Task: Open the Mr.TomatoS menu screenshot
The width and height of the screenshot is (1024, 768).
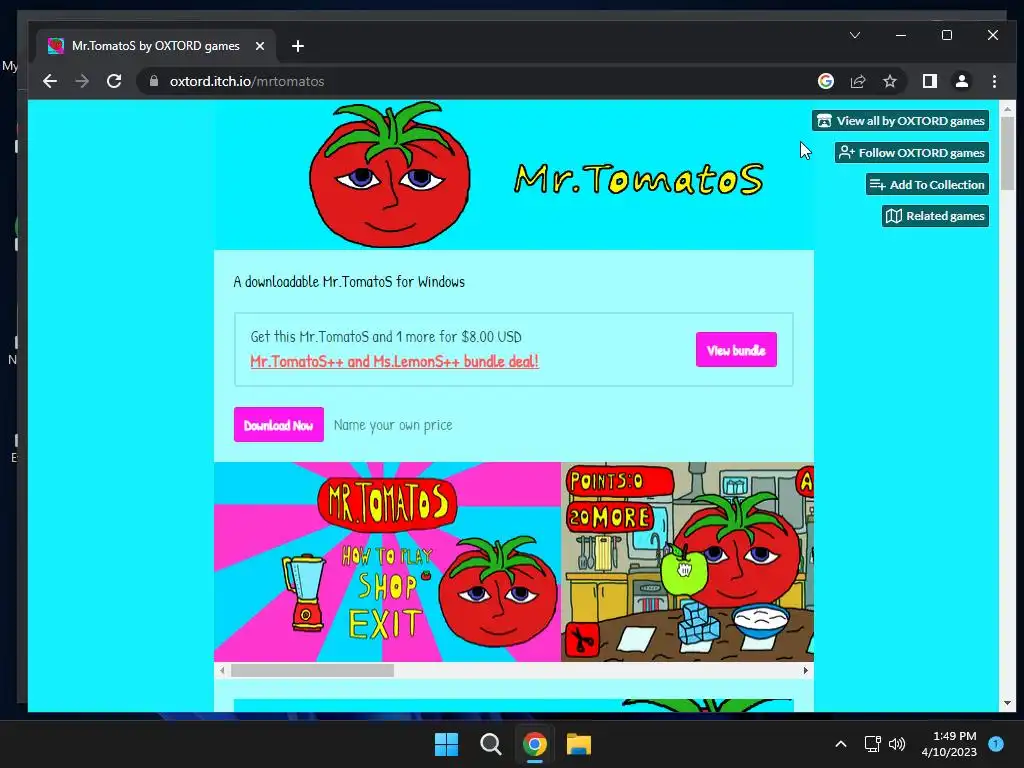Action: (387, 562)
